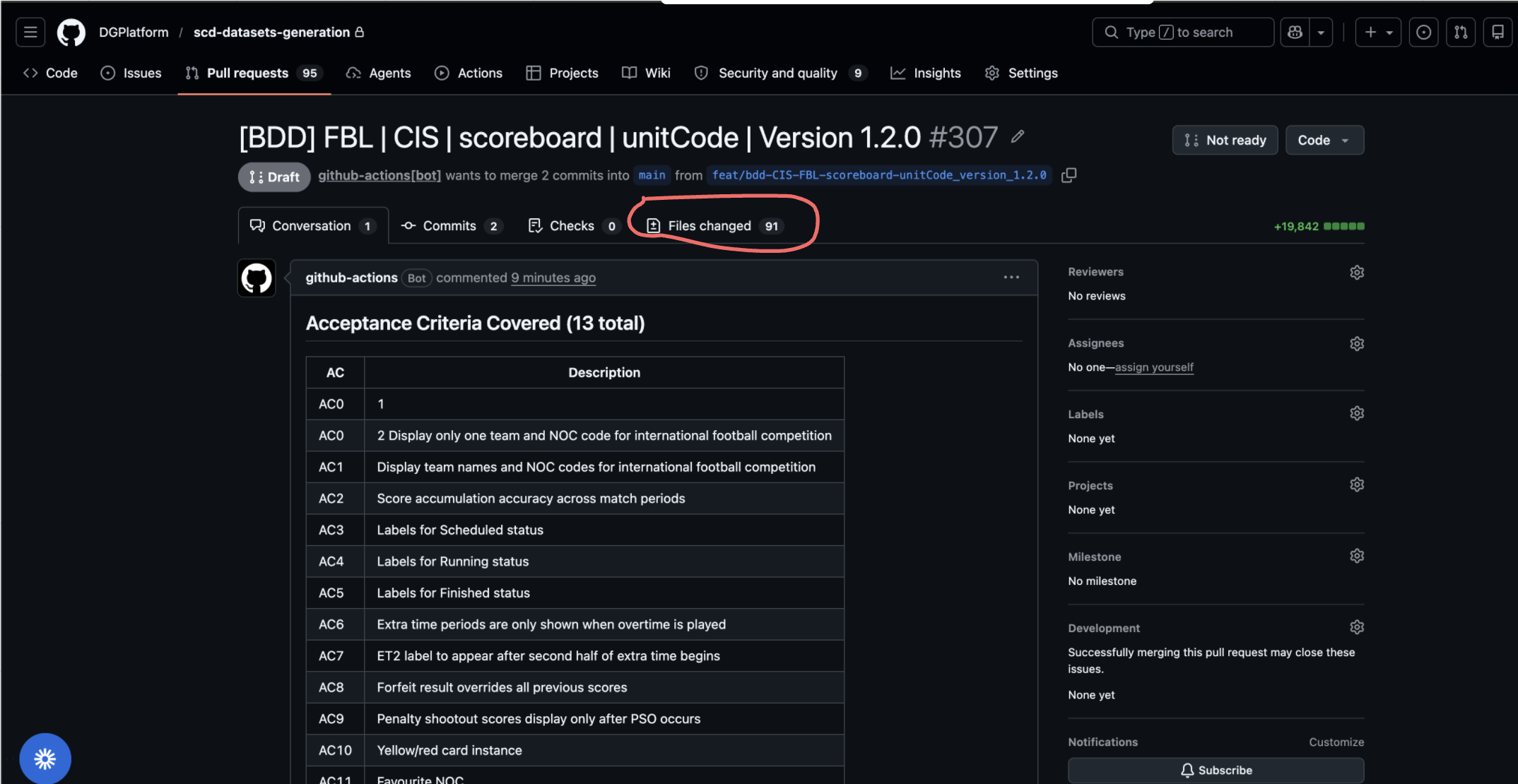Go to GitHub home via Octocat logo

(x=71, y=32)
